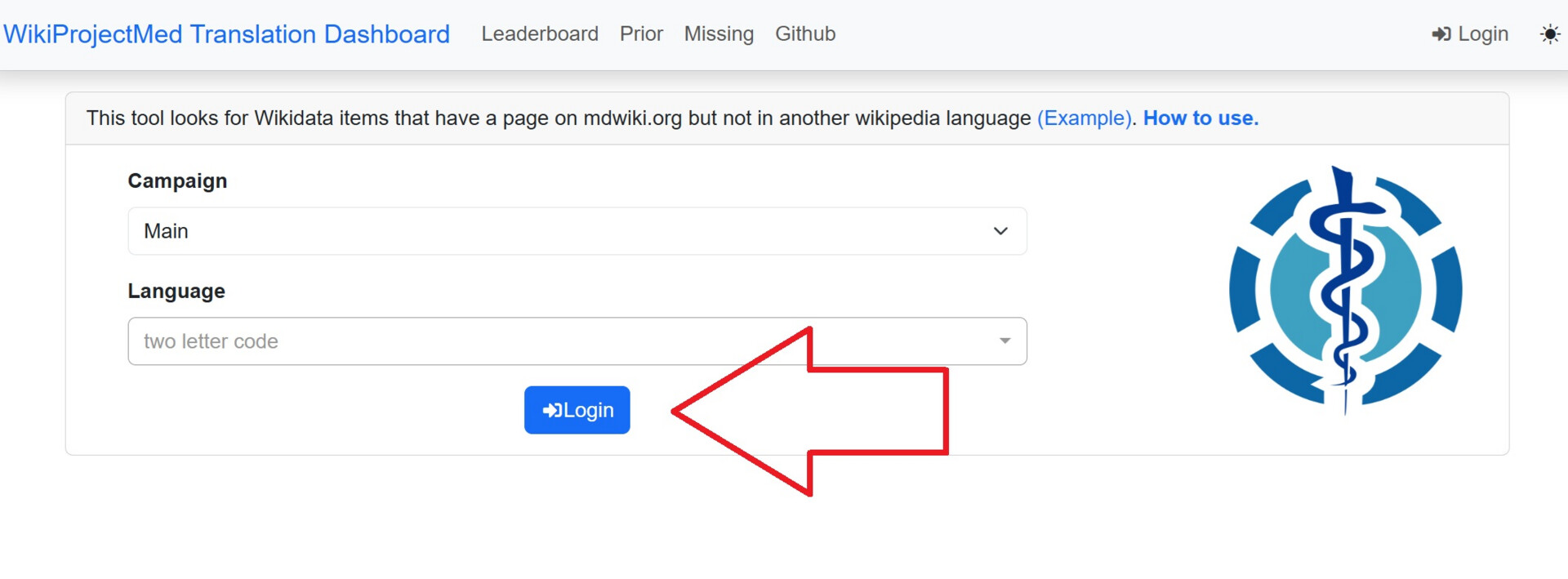Open the Leaderboard menu item
1568x579 pixels.
[x=540, y=34]
